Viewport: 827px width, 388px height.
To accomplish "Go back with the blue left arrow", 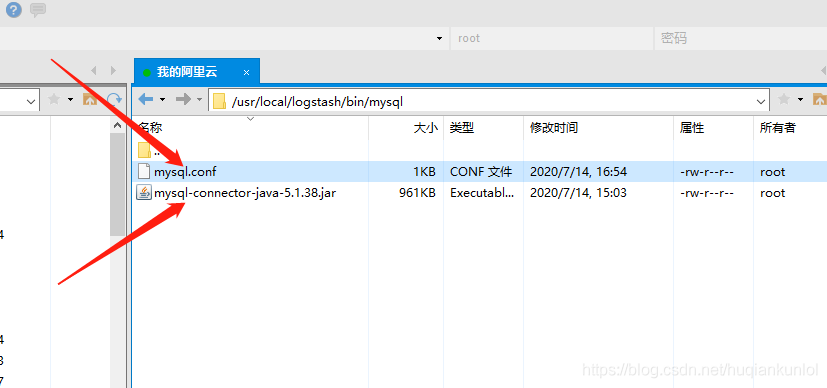I will click(x=146, y=99).
